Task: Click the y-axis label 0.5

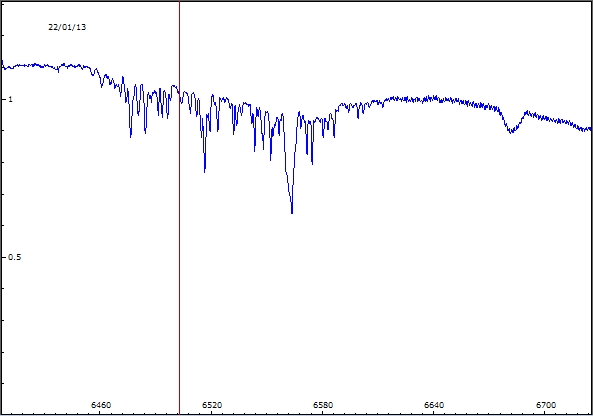Action: coord(14,257)
